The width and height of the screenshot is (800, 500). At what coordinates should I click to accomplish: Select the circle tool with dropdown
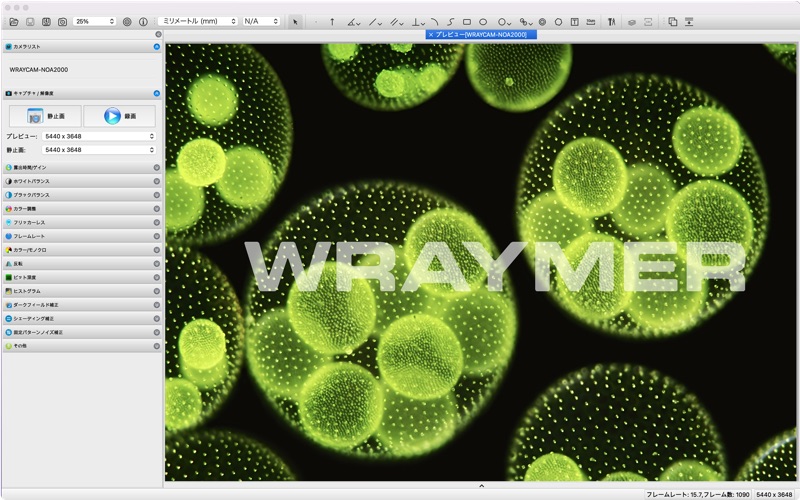click(504, 21)
